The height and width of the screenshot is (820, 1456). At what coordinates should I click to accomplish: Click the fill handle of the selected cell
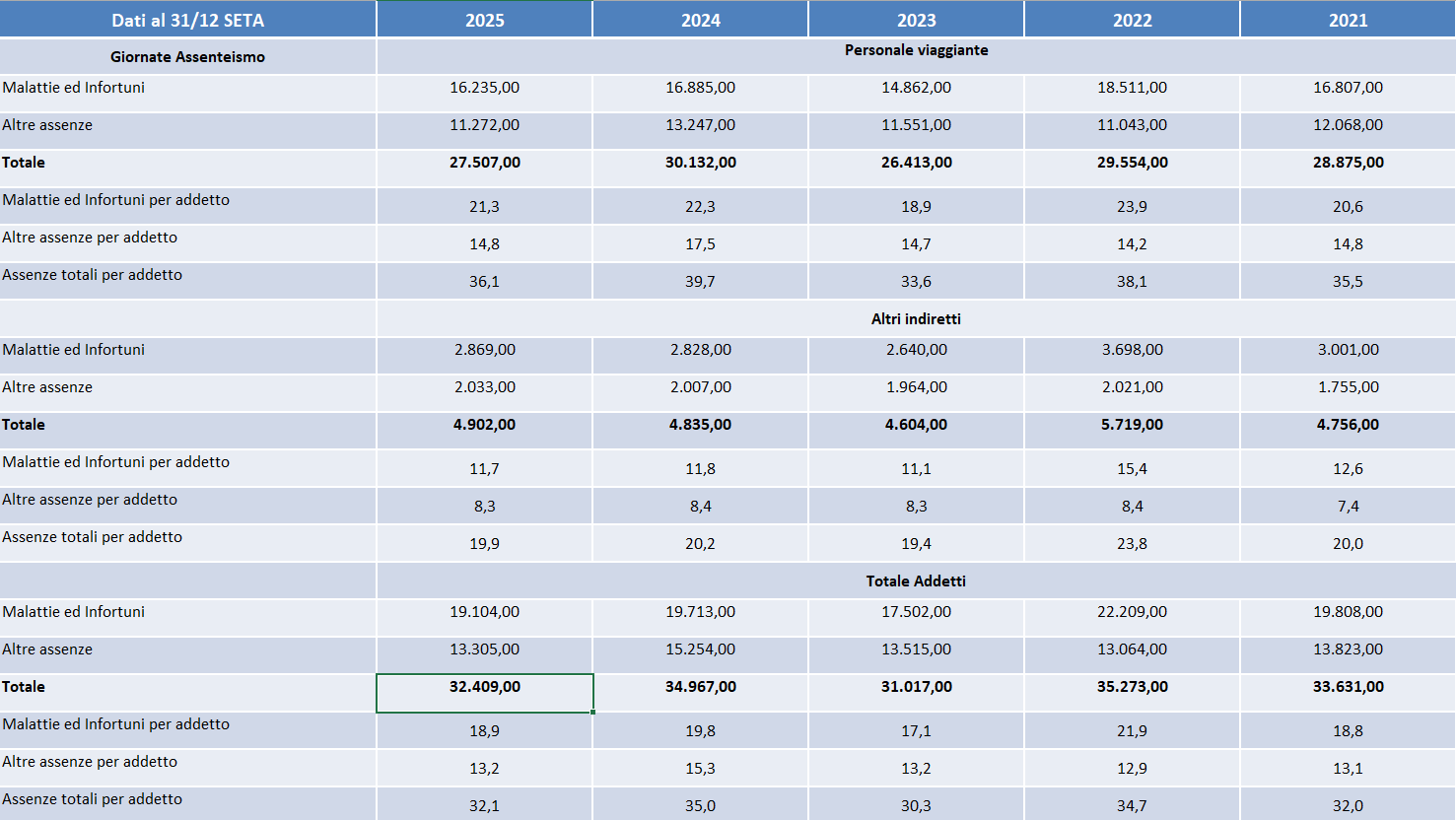[593, 712]
